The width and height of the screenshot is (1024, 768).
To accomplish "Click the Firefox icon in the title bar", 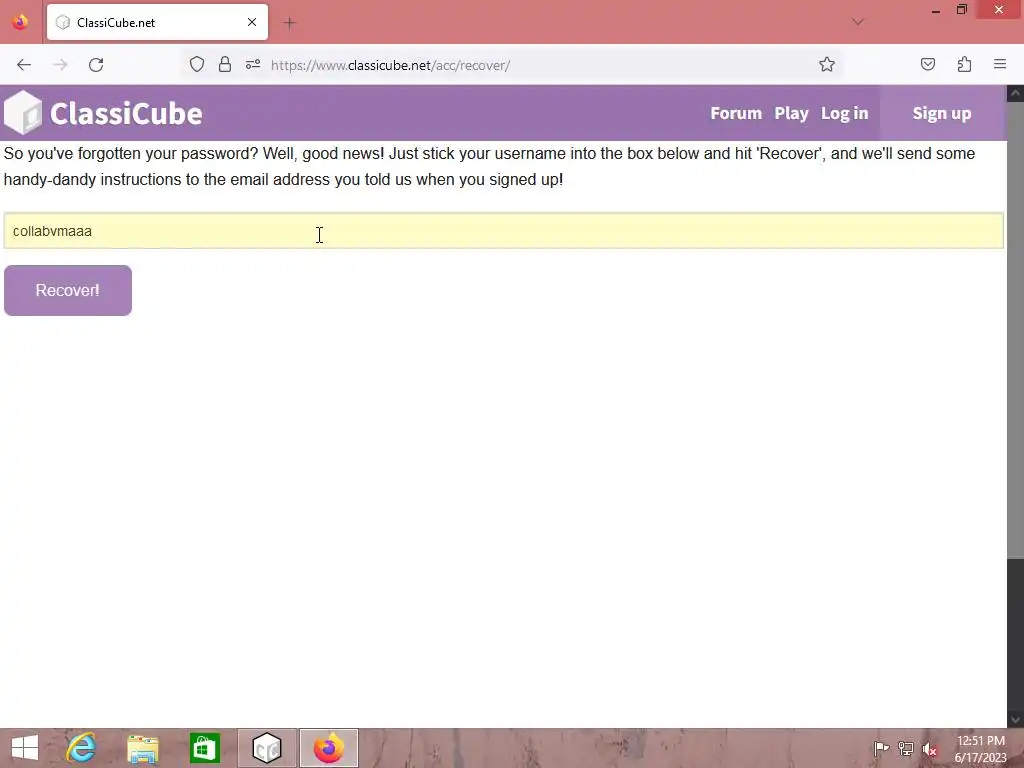I will pyautogui.click(x=20, y=22).
